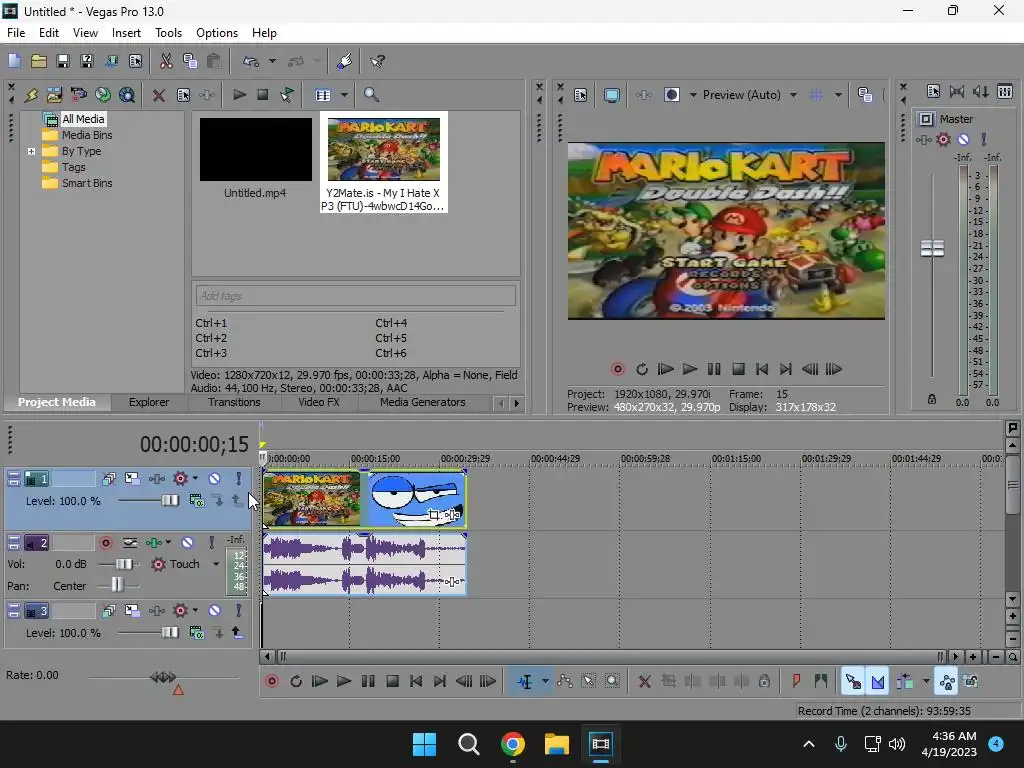Screen dimensions: 1024x768
Task: Solo audio Track 2
Action: point(212,543)
